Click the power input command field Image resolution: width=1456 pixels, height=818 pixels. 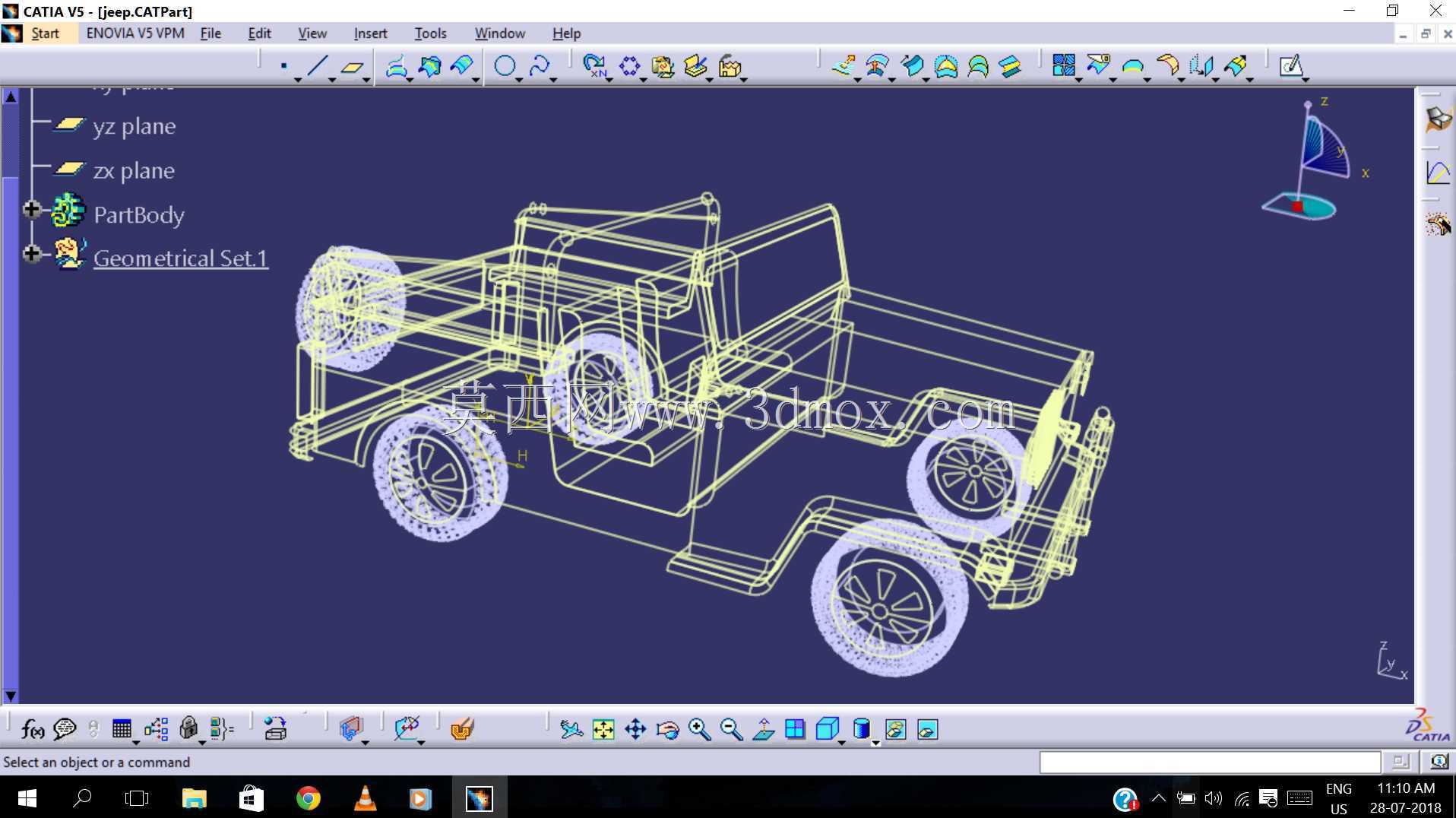[x=1210, y=762]
